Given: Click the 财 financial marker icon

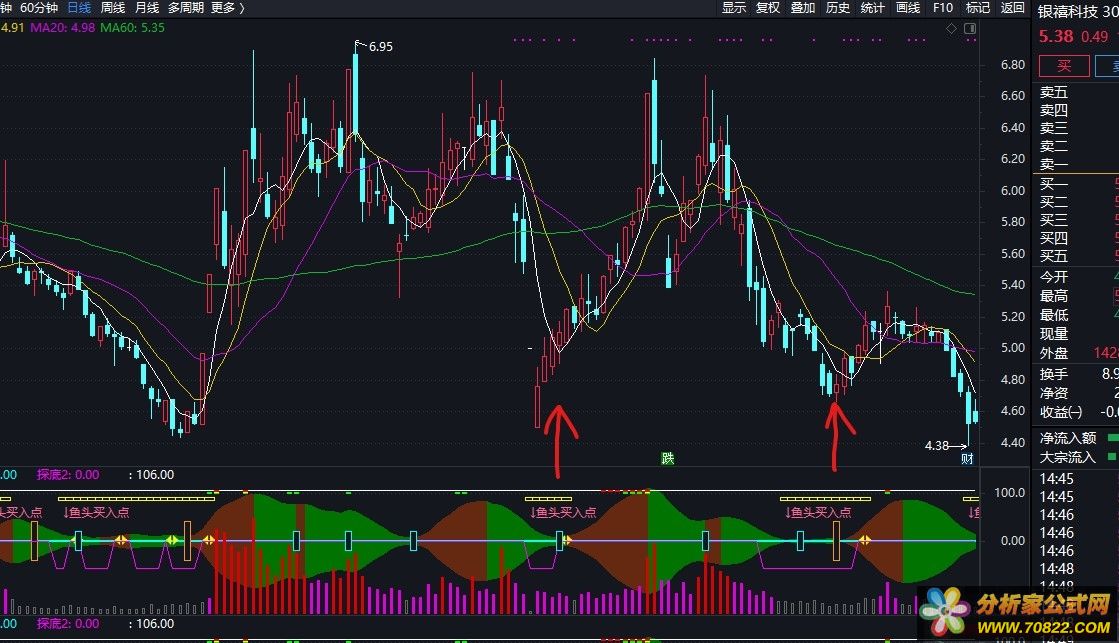Looking at the screenshot, I should pos(967,459).
